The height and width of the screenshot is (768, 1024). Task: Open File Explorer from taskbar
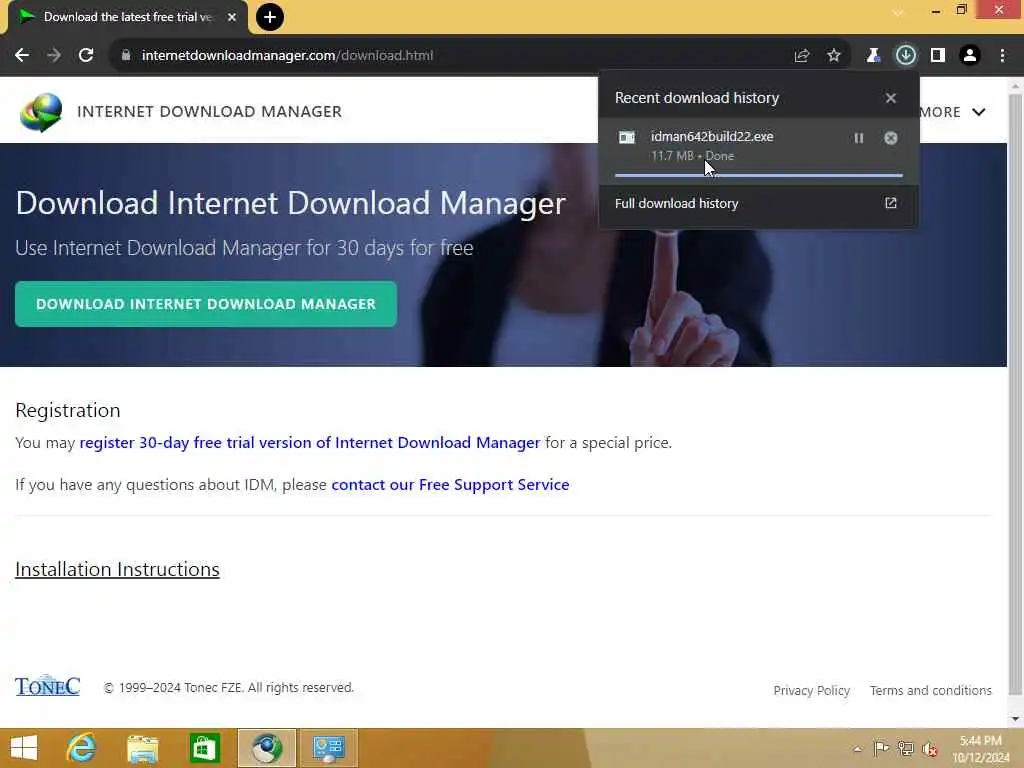(142, 748)
